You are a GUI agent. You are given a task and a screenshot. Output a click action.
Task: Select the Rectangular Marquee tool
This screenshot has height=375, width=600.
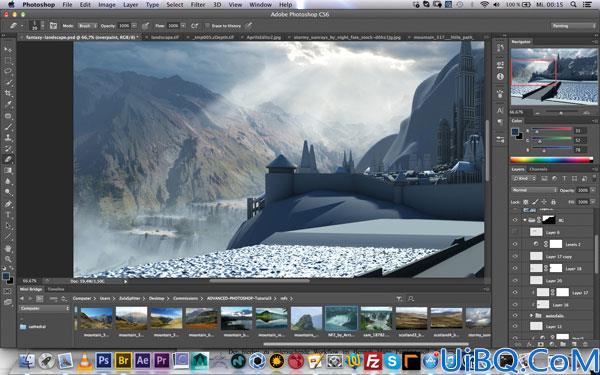point(8,60)
